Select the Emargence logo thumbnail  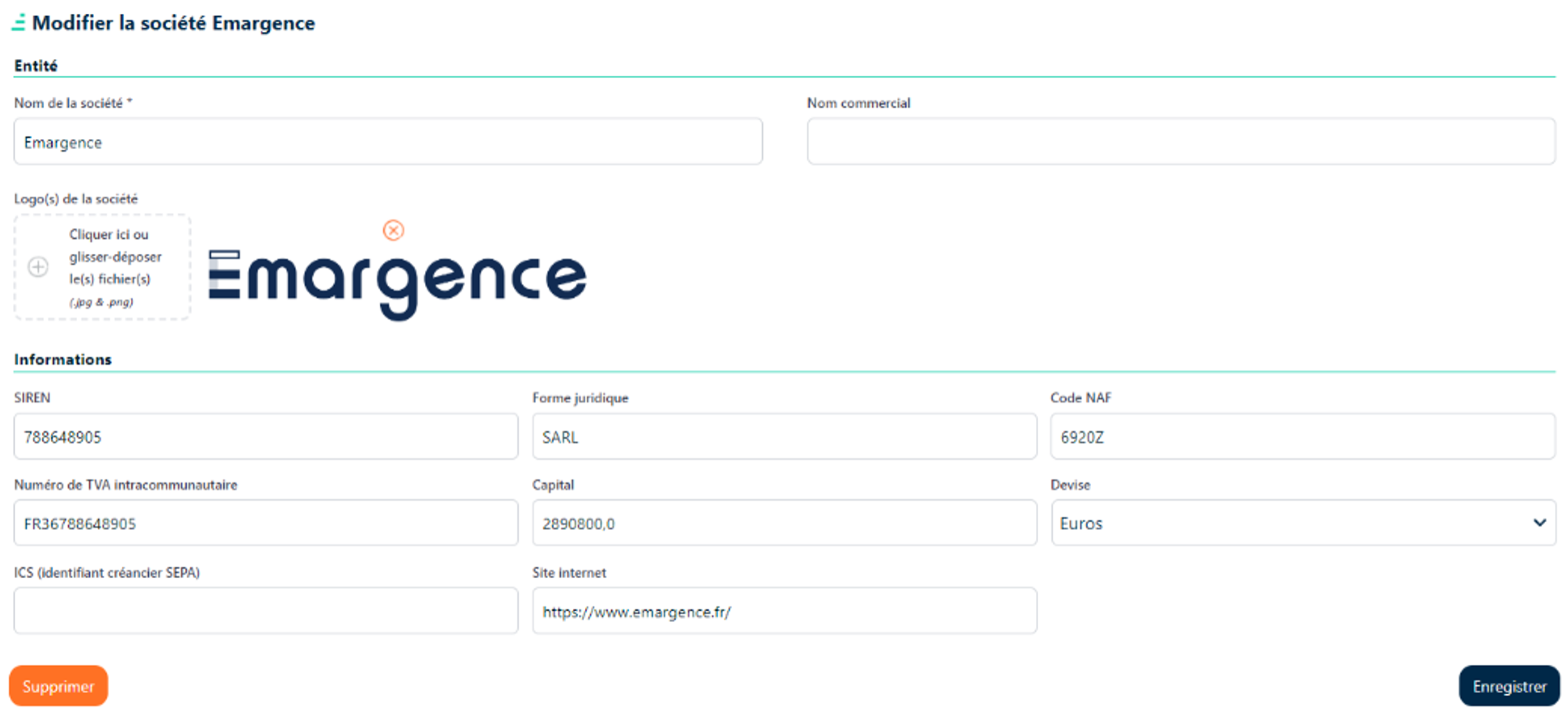pyautogui.click(x=398, y=285)
